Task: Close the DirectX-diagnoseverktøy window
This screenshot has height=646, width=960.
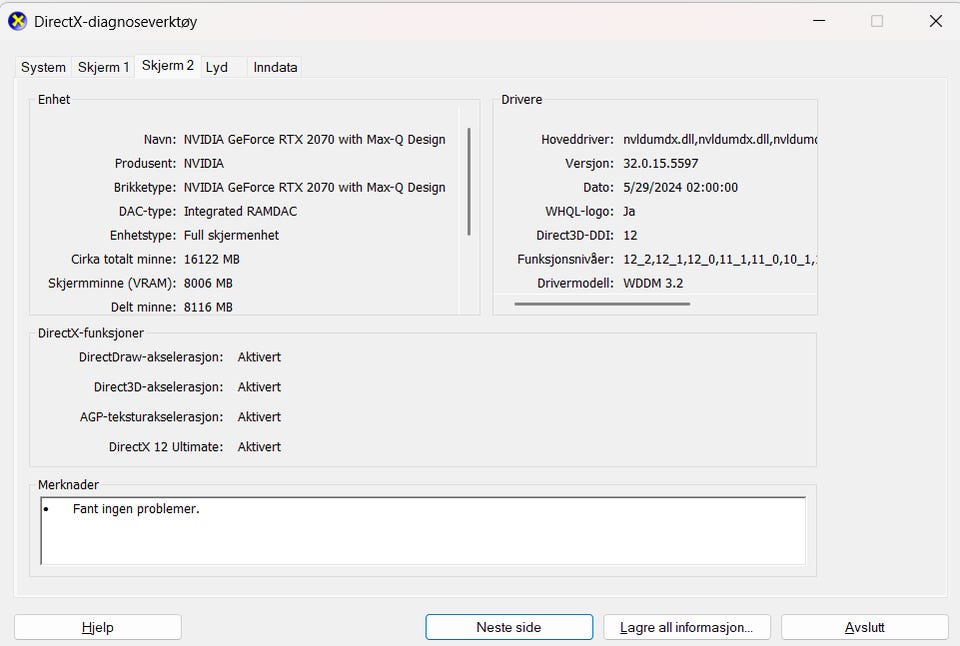Action: (936, 21)
